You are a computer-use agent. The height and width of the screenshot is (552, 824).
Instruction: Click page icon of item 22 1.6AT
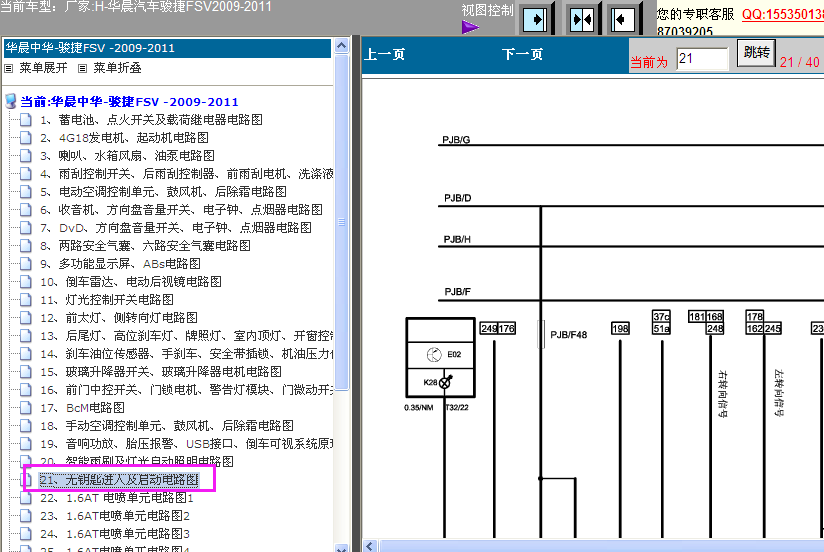(x=25, y=498)
